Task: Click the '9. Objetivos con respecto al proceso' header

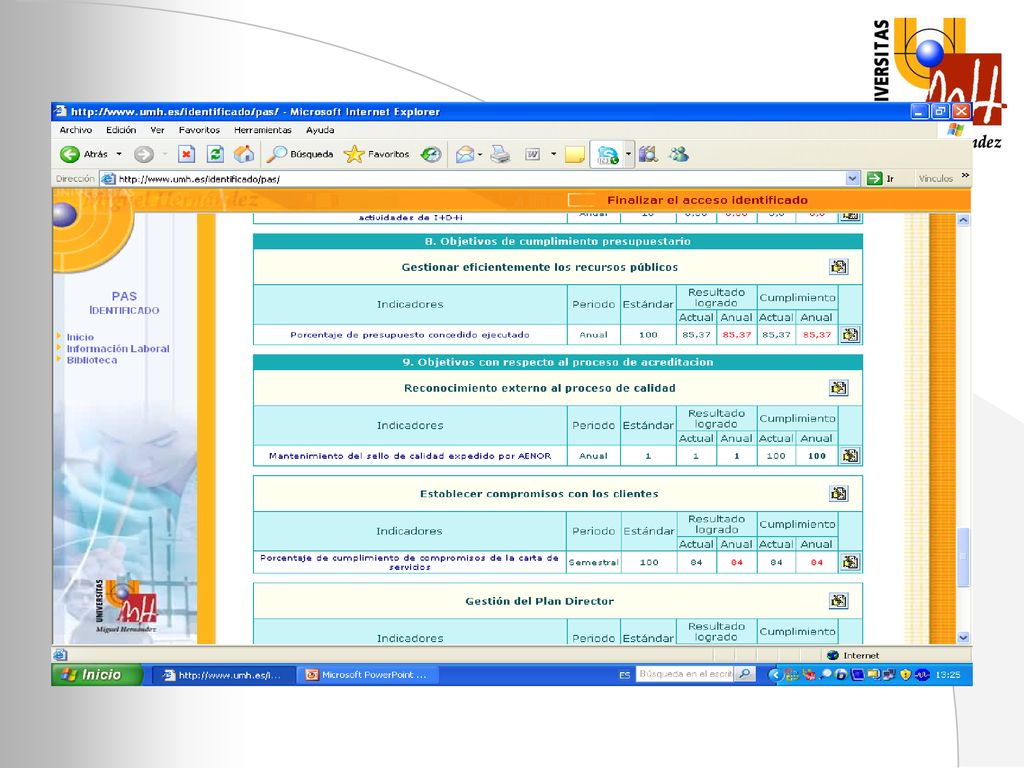Action: pyautogui.click(x=558, y=362)
